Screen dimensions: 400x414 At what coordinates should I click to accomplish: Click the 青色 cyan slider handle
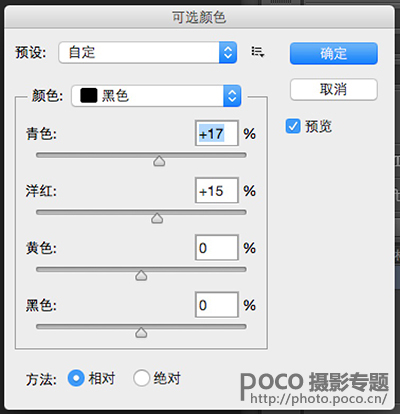(x=159, y=161)
